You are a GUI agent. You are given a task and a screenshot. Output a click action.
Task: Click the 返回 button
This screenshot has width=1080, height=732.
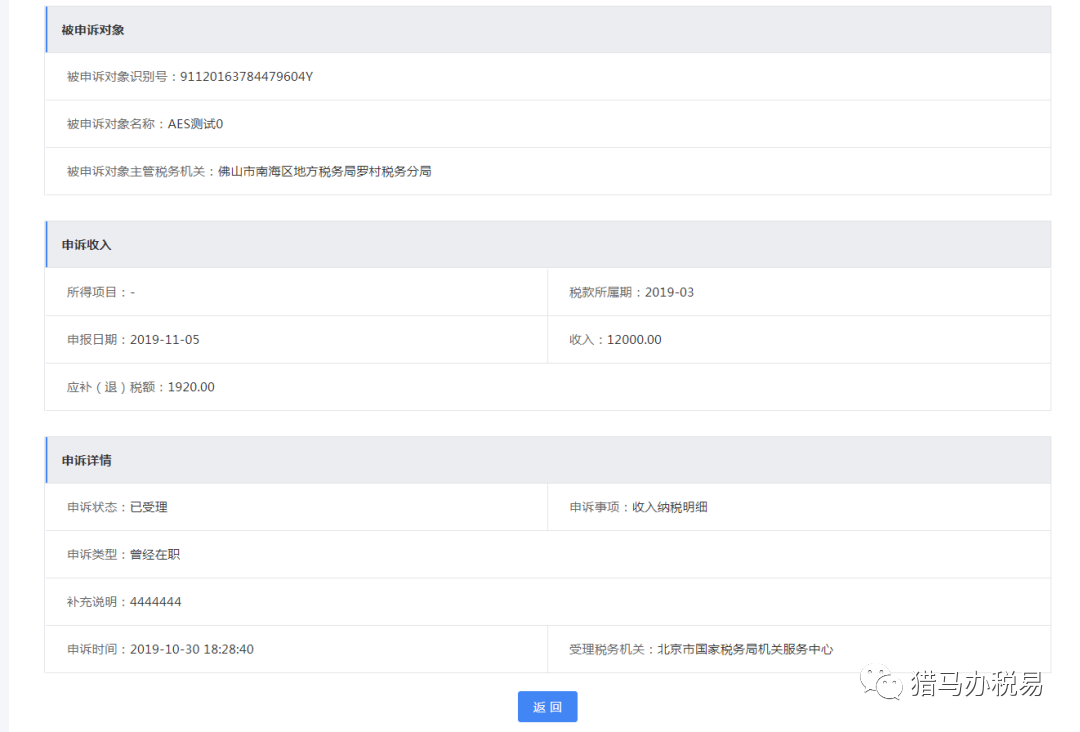tap(548, 707)
